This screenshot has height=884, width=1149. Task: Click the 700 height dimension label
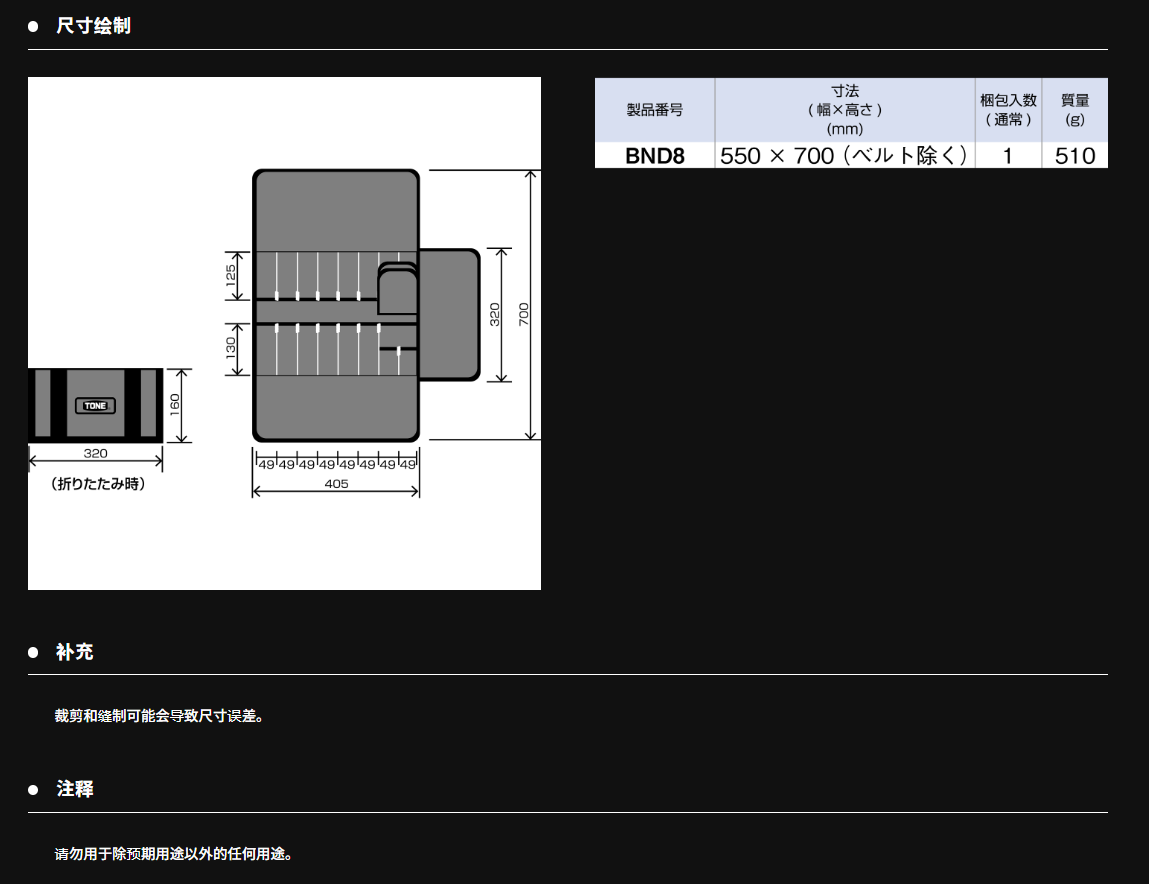click(x=524, y=314)
